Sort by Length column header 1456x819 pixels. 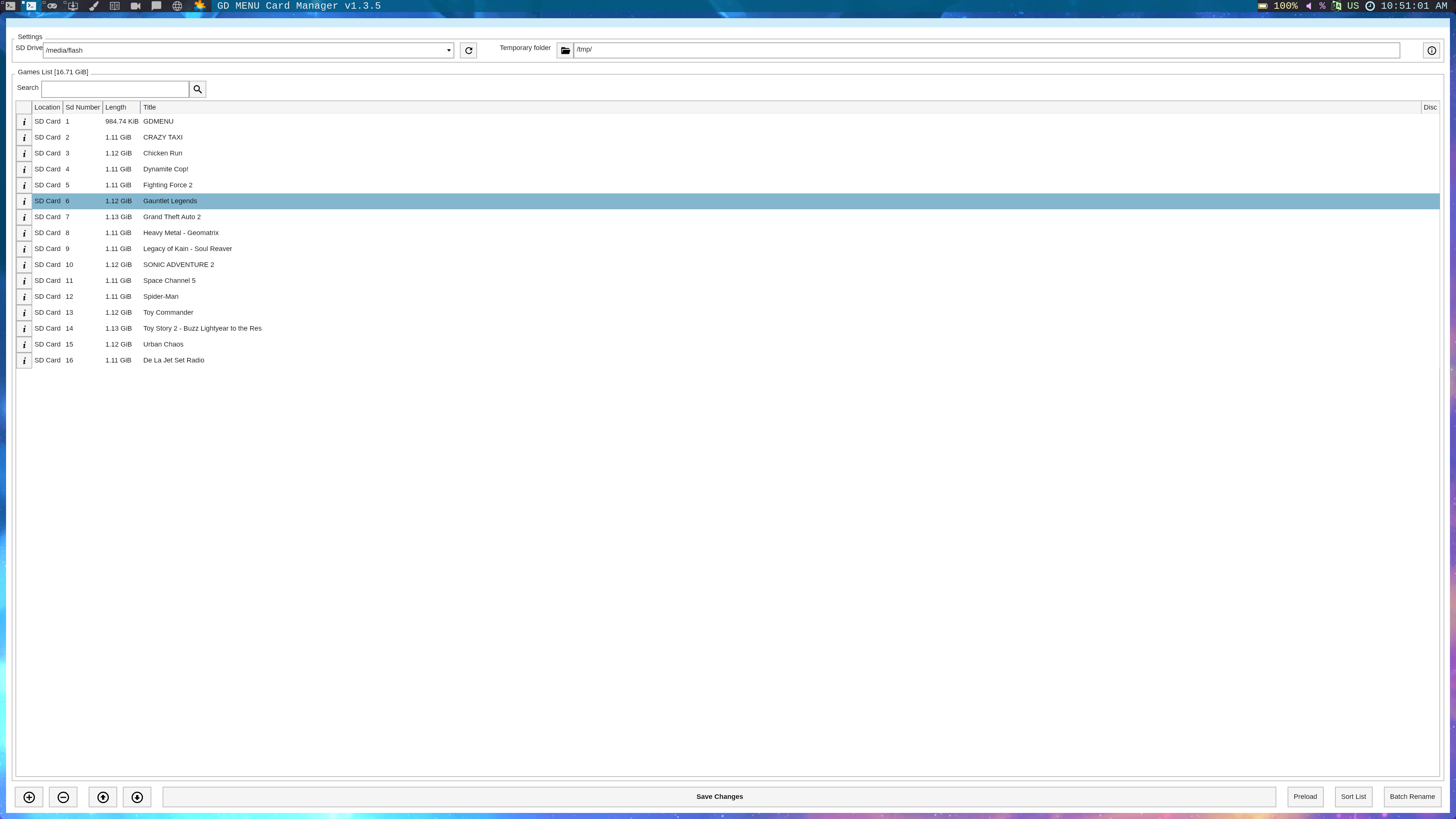pos(121,107)
